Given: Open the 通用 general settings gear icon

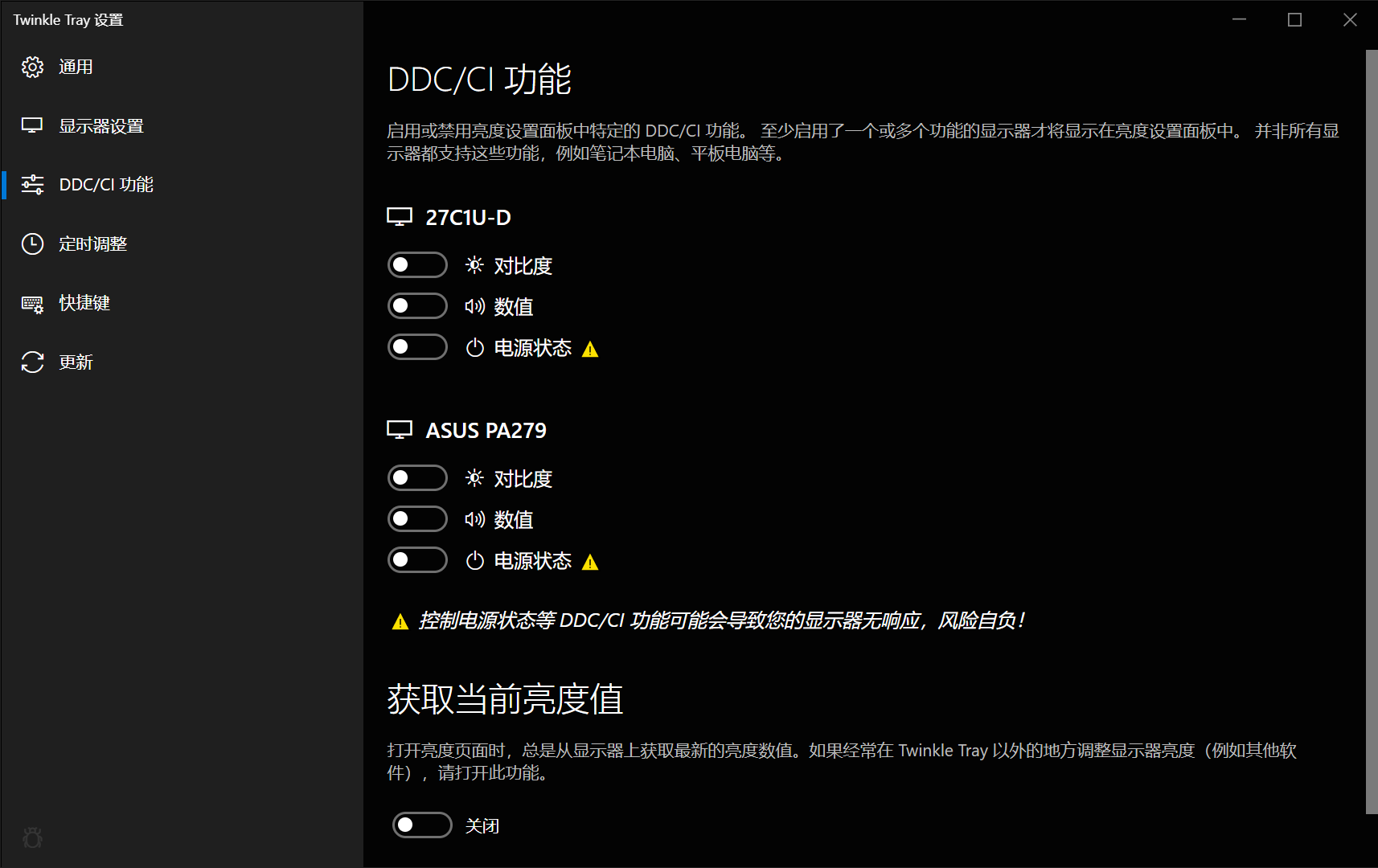Looking at the screenshot, I should point(32,67).
